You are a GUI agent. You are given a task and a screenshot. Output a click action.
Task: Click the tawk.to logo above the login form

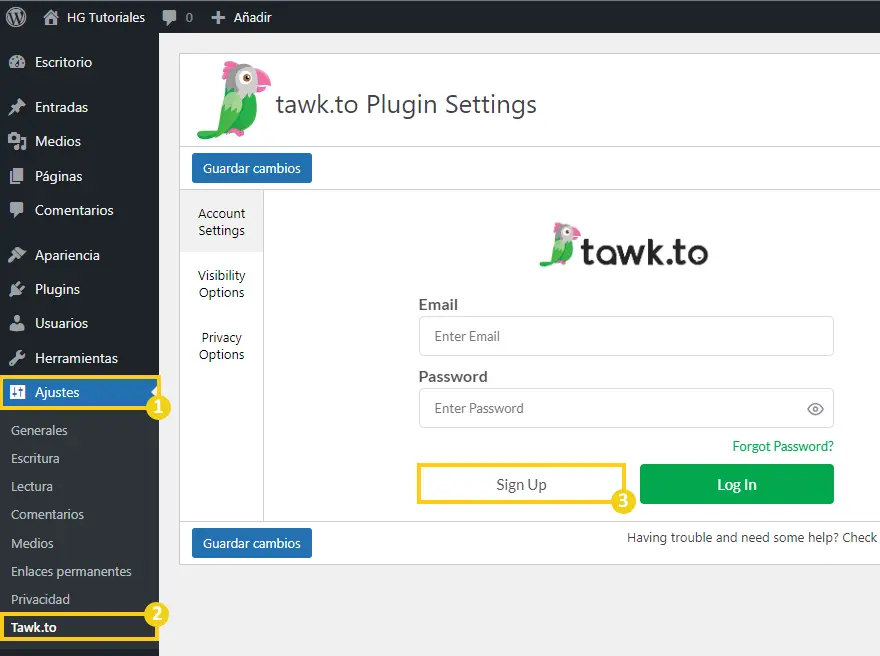coord(624,245)
